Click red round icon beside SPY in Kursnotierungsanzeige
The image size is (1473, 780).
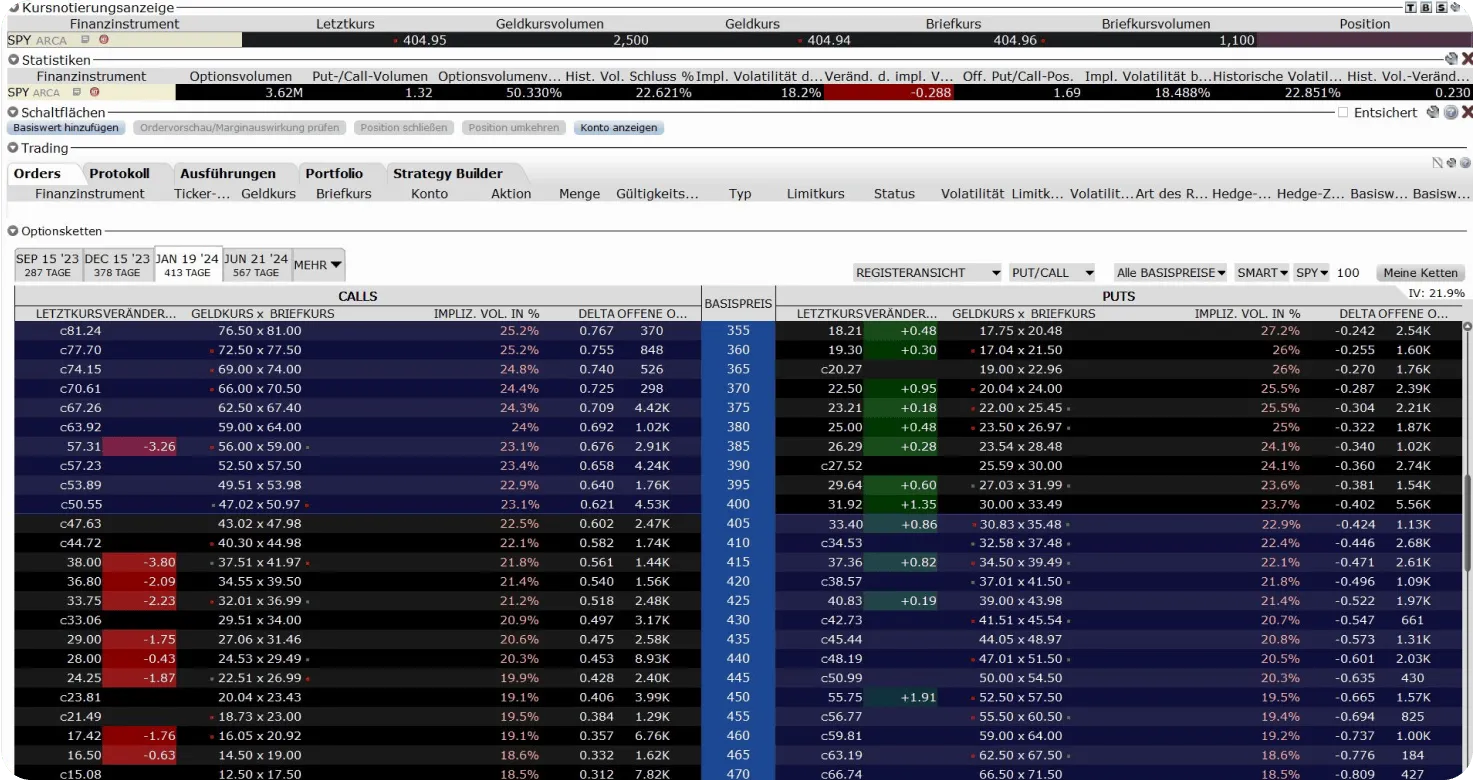(x=103, y=40)
